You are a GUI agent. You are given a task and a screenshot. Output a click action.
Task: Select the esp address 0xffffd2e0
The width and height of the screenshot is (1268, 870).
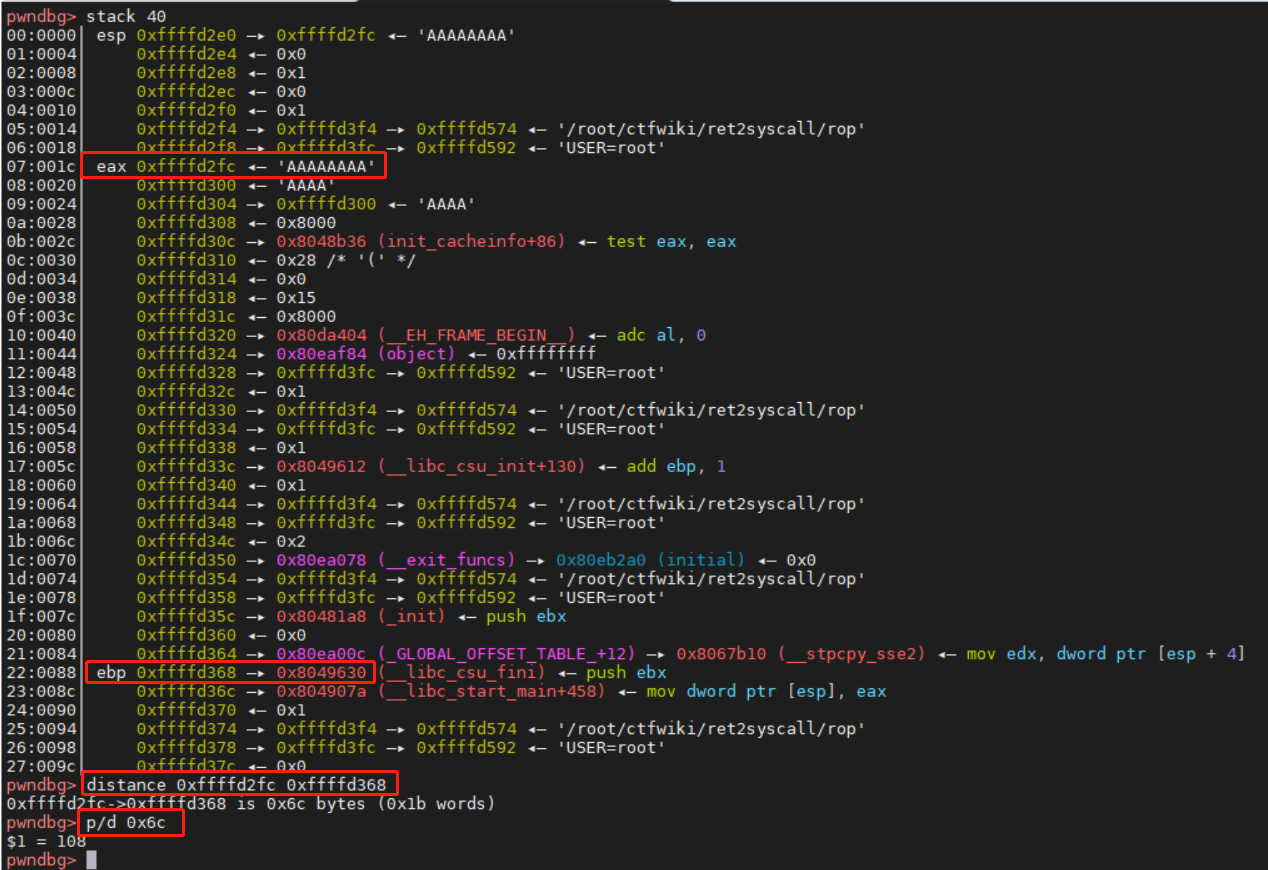point(186,35)
